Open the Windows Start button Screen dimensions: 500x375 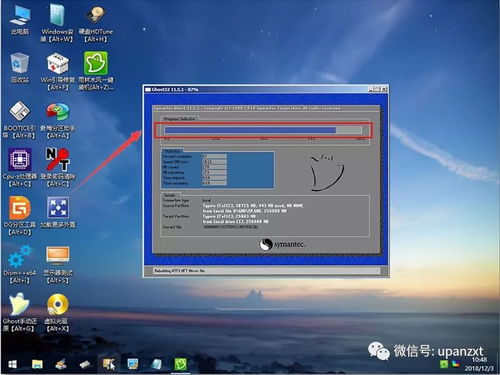click(x=12, y=364)
